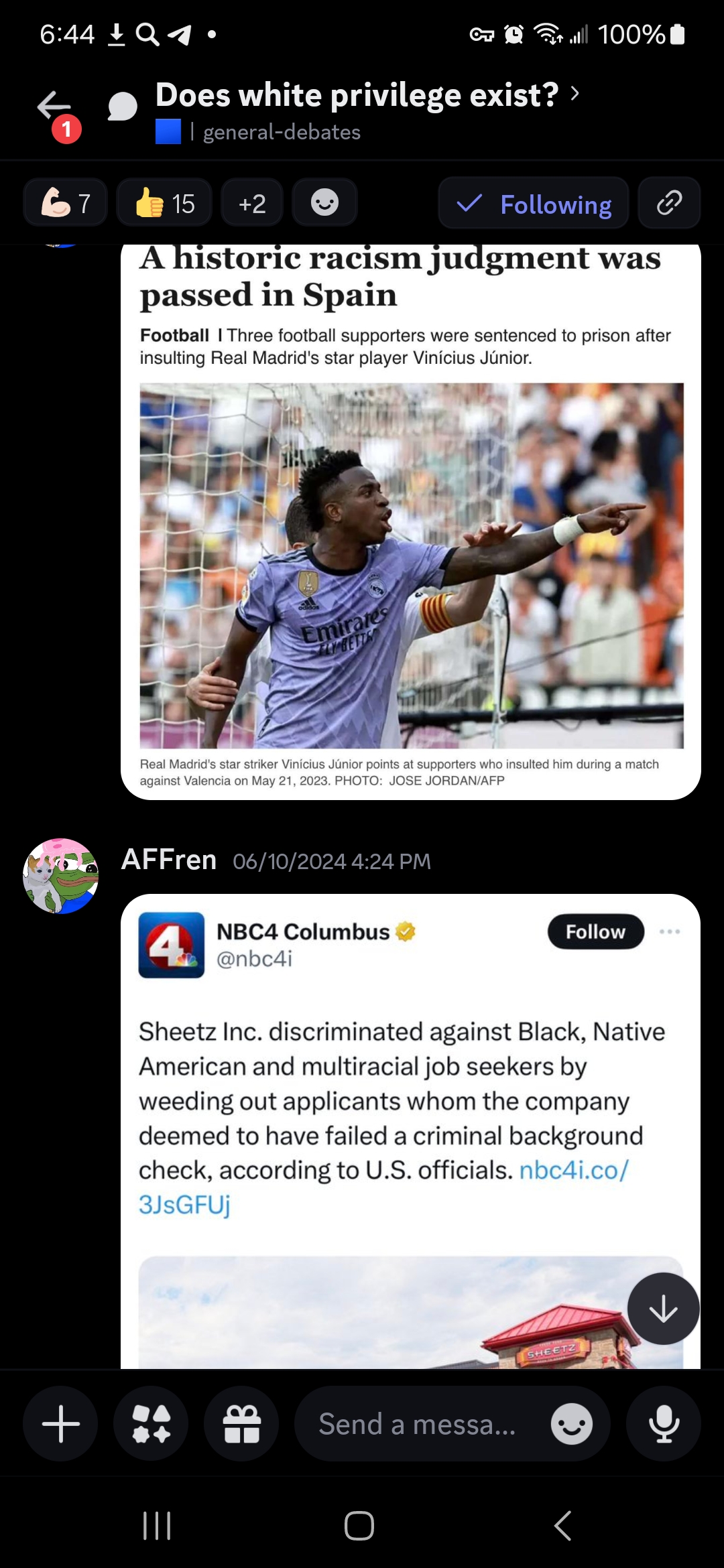Viewport: 724px width, 1568px height.
Task: Toggle Following for this thread
Action: click(534, 202)
